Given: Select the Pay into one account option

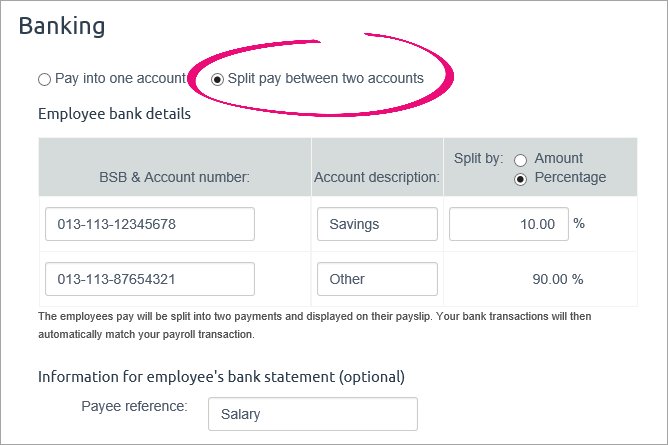Looking at the screenshot, I should click(44, 78).
